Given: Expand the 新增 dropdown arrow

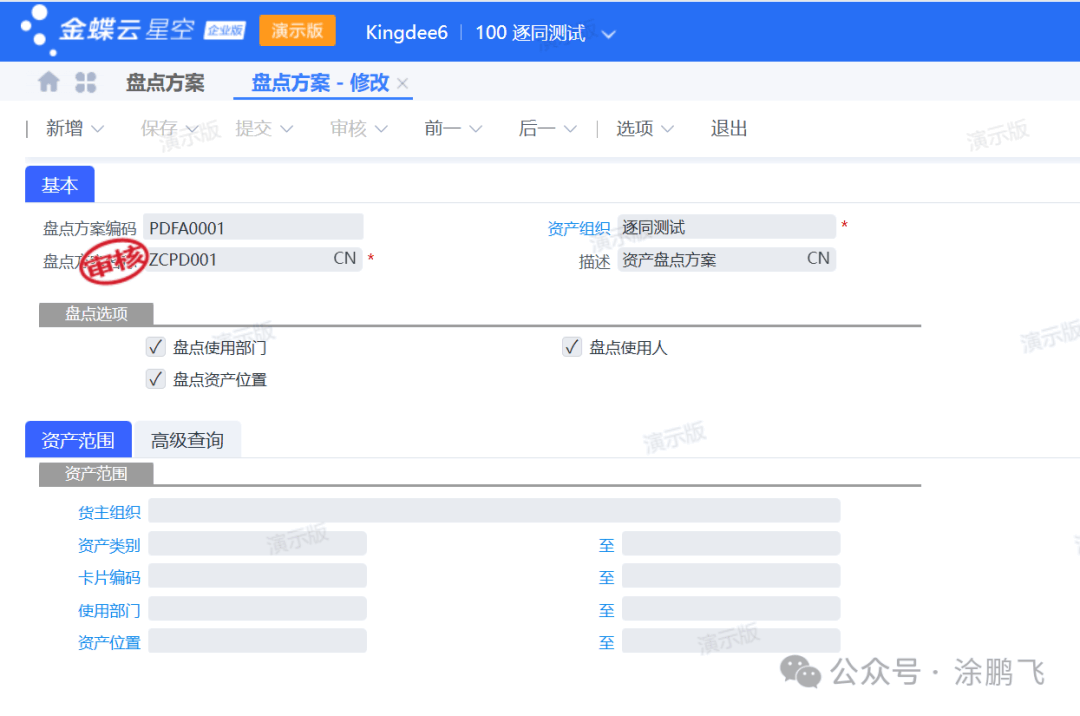Looking at the screenshot, I should pos(98,129).
